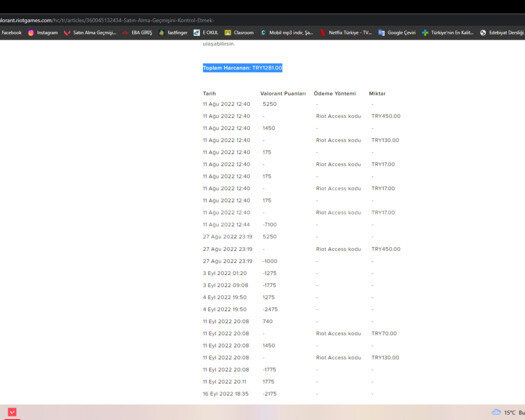Image resolution: width=525 pixels, height=420 pixels.
Task: Open the Türkiye'nin En Kaliteli bookmark icon
Action: click(x=425, y=32)
